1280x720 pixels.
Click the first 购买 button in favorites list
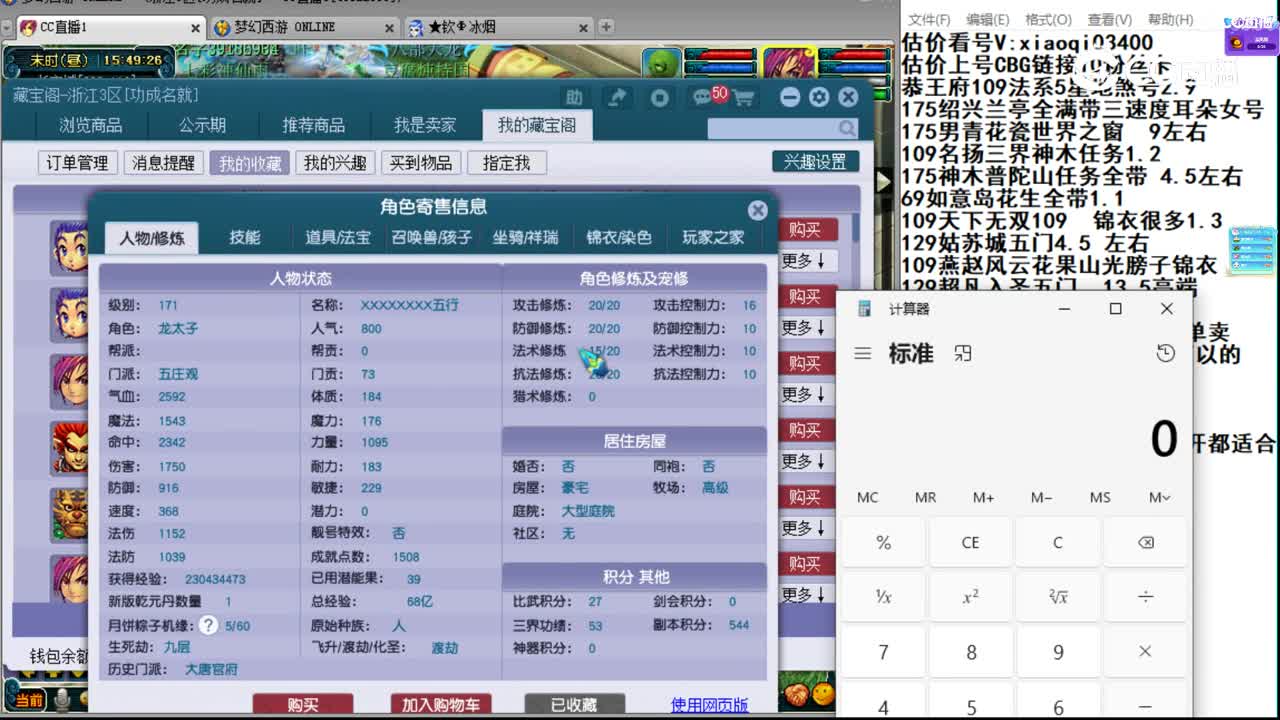(x=805, y=230)
